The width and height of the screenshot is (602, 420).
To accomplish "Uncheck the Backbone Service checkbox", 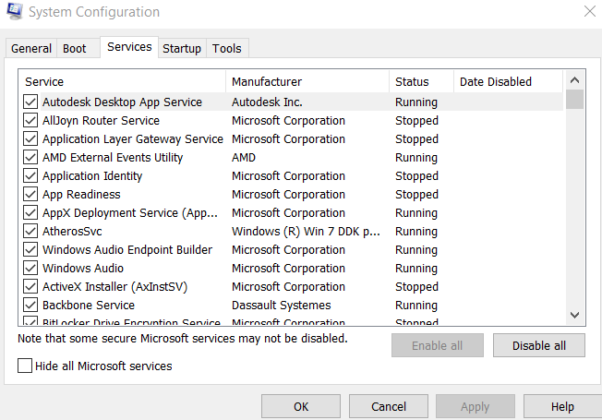I will click(30, 305).
